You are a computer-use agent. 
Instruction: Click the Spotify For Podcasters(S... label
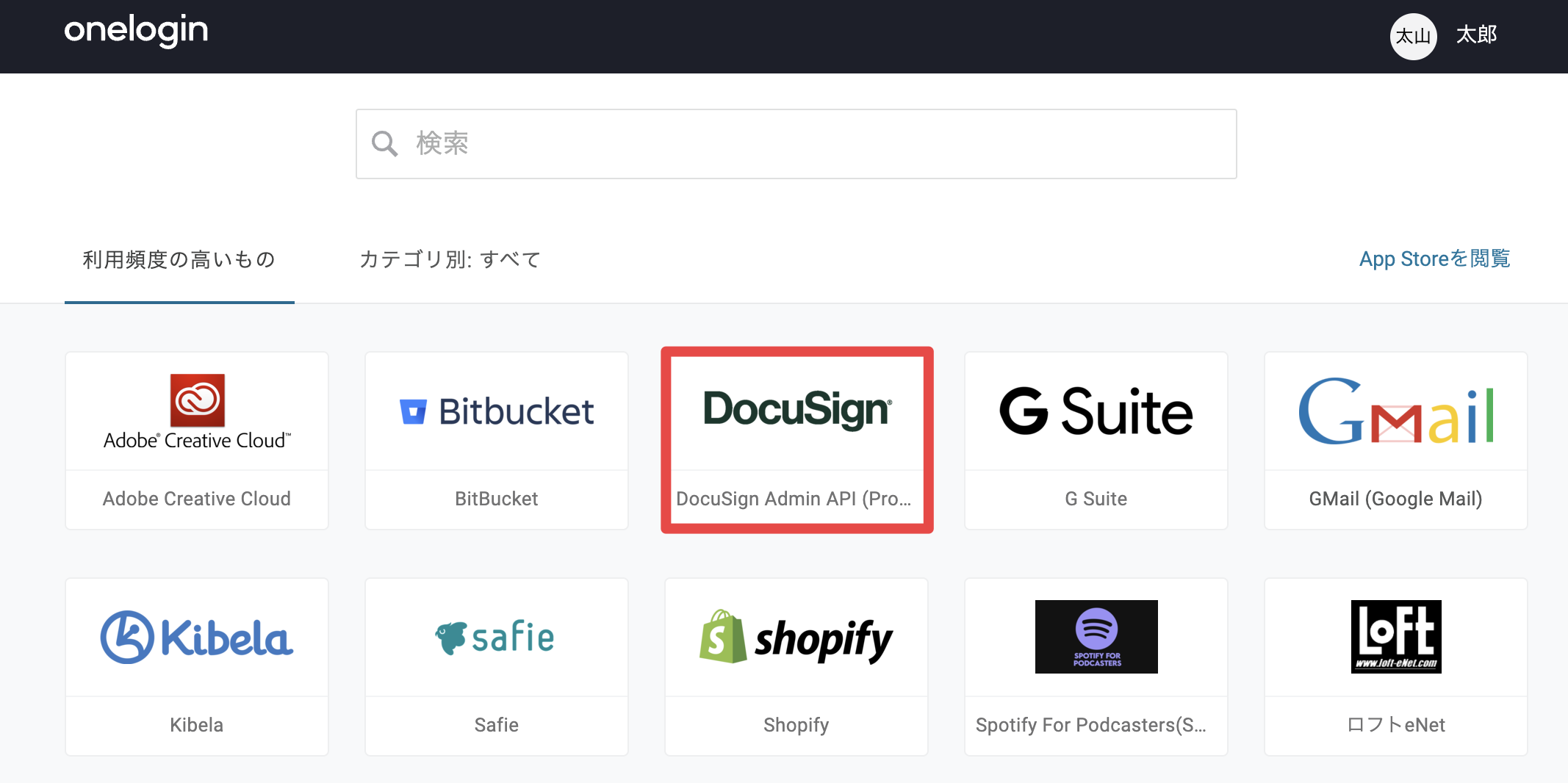coord(1091,725)
